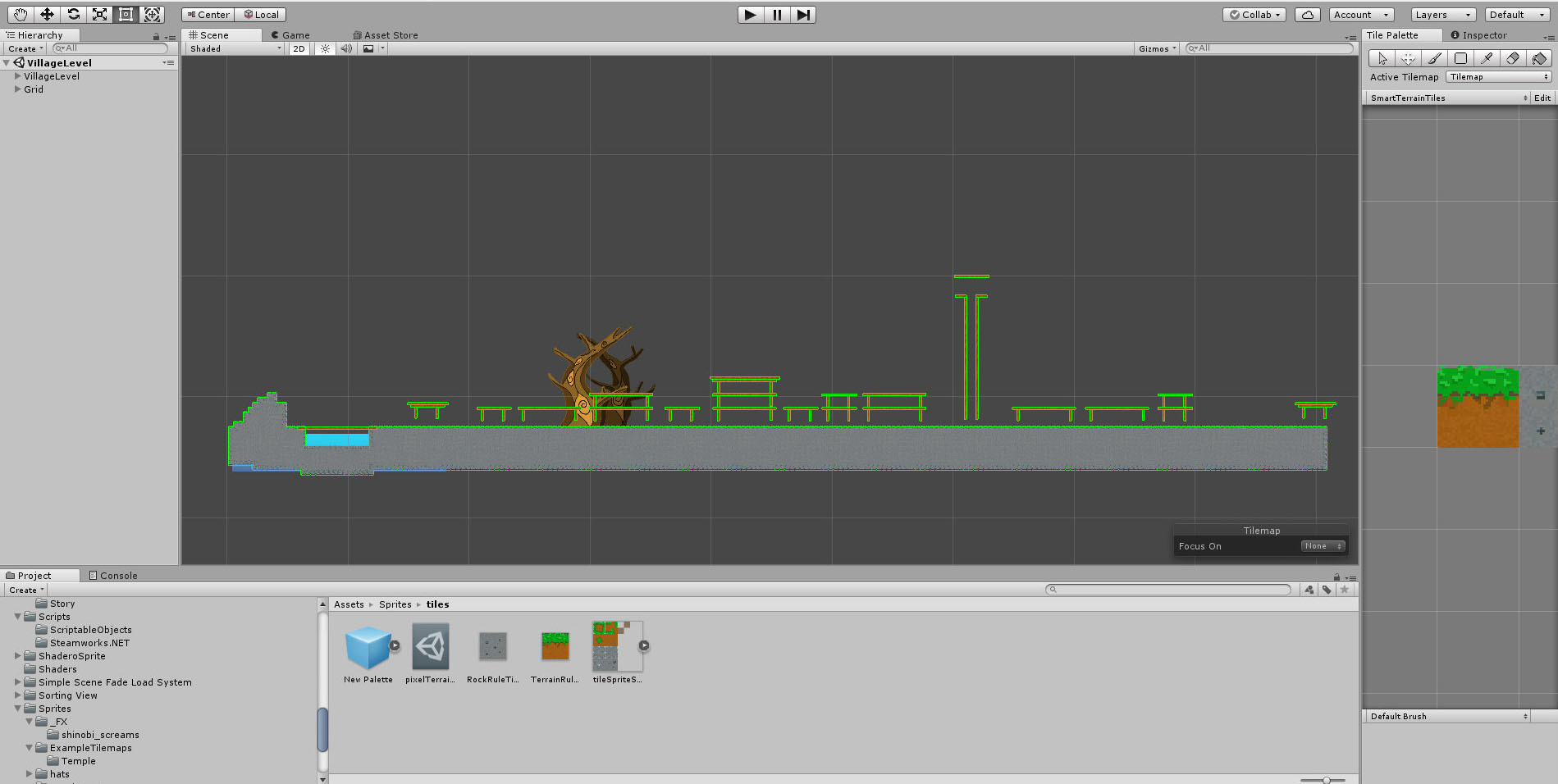The image size is (1558, 784).
Task: Select the tileSpriteS... asset thumbnail
Action: pyautogui.click(x=616, y=646)
